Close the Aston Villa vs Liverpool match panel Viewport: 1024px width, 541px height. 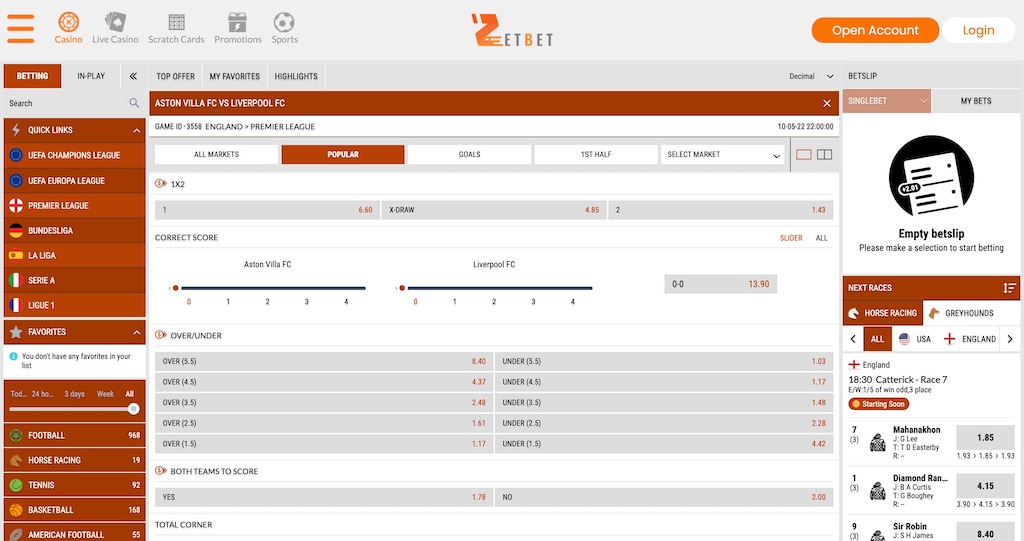827,103
